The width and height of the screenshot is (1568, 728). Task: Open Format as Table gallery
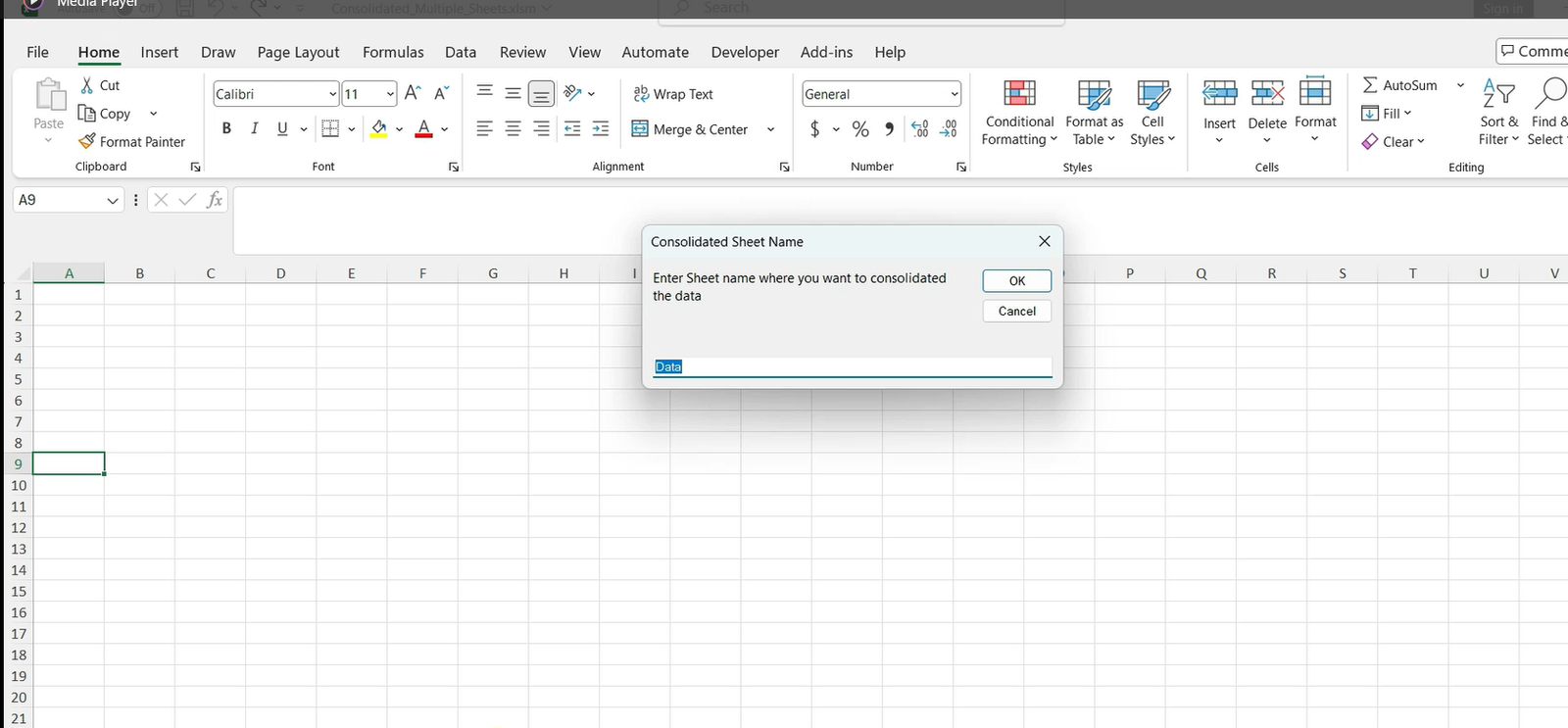1094,94
